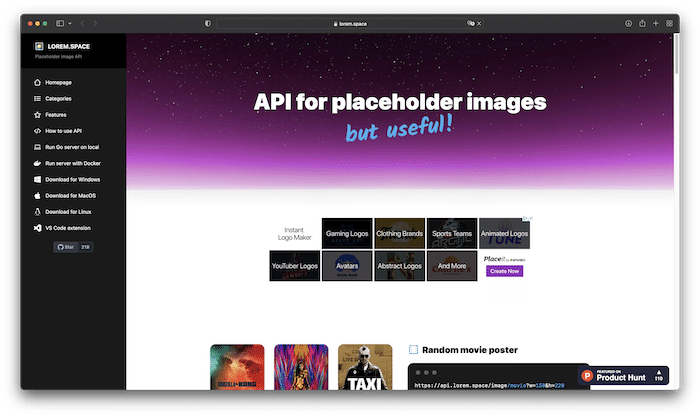
Task: Click the Homepage house icon in sidebar
Action: click(x=37, y=82)
